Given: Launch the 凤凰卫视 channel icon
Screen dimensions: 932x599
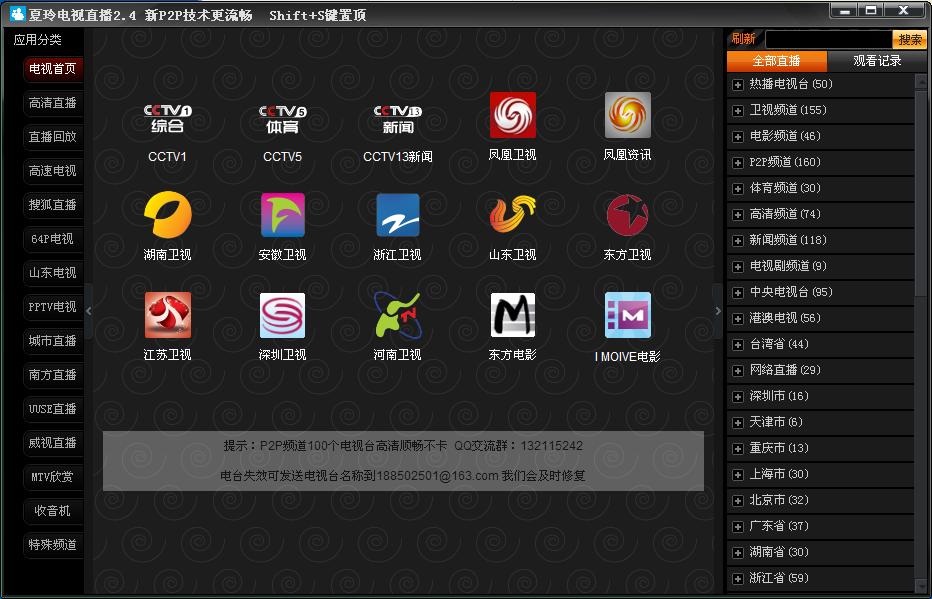Looking at the screenshot, I should (513, 115).
